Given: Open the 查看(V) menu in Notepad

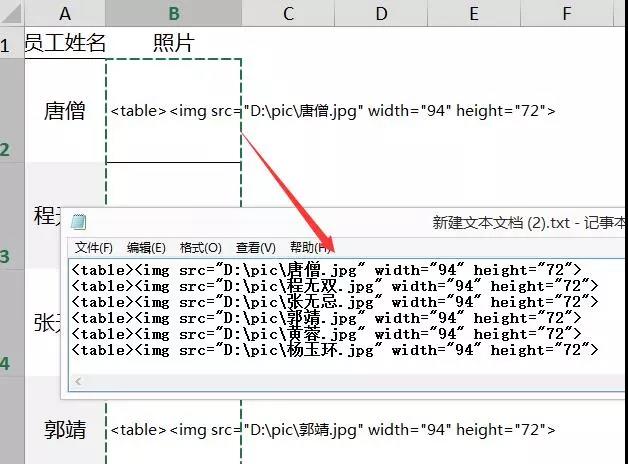Looking at the screenshot, I should tap(256, 248).
